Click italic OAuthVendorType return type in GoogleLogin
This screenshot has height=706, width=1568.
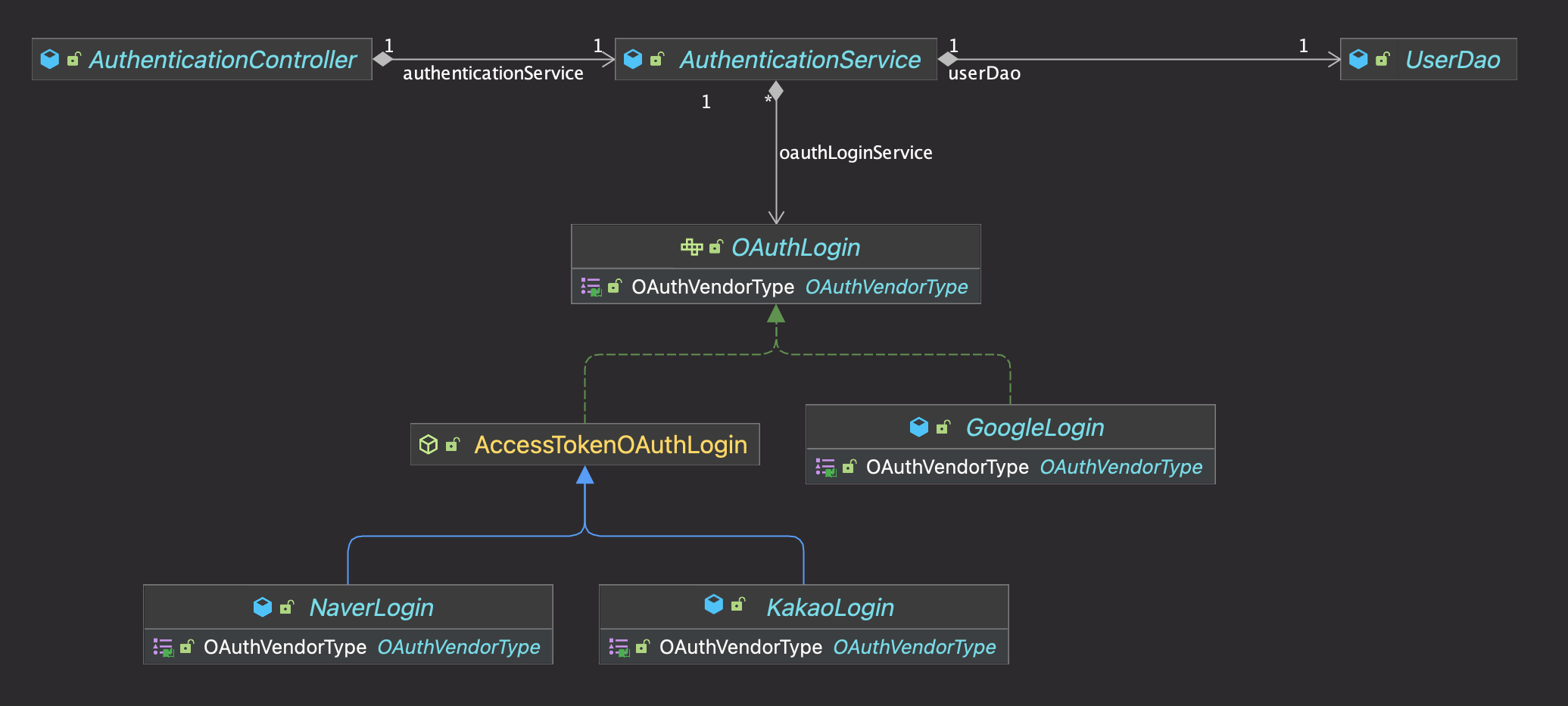click(1121, 467)
